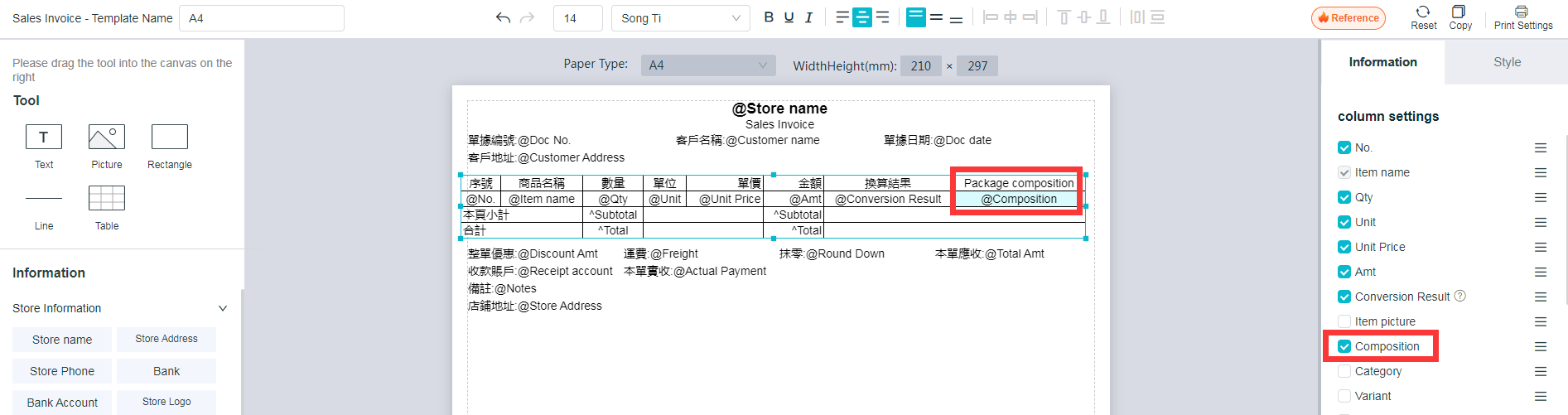
Task: Align text to the right
Action: [x=882, y=17]
